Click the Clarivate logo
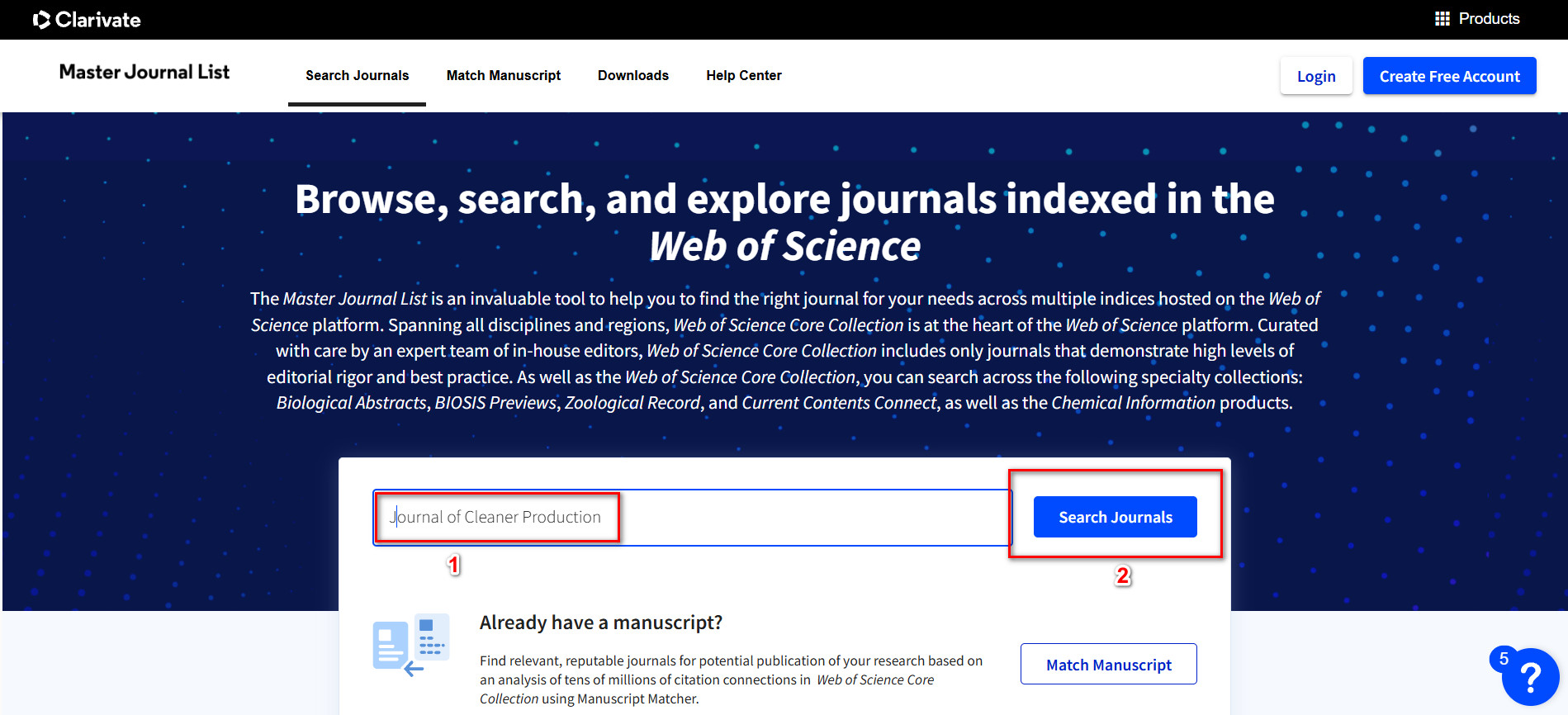1568x715 pixels. point(87,20)
